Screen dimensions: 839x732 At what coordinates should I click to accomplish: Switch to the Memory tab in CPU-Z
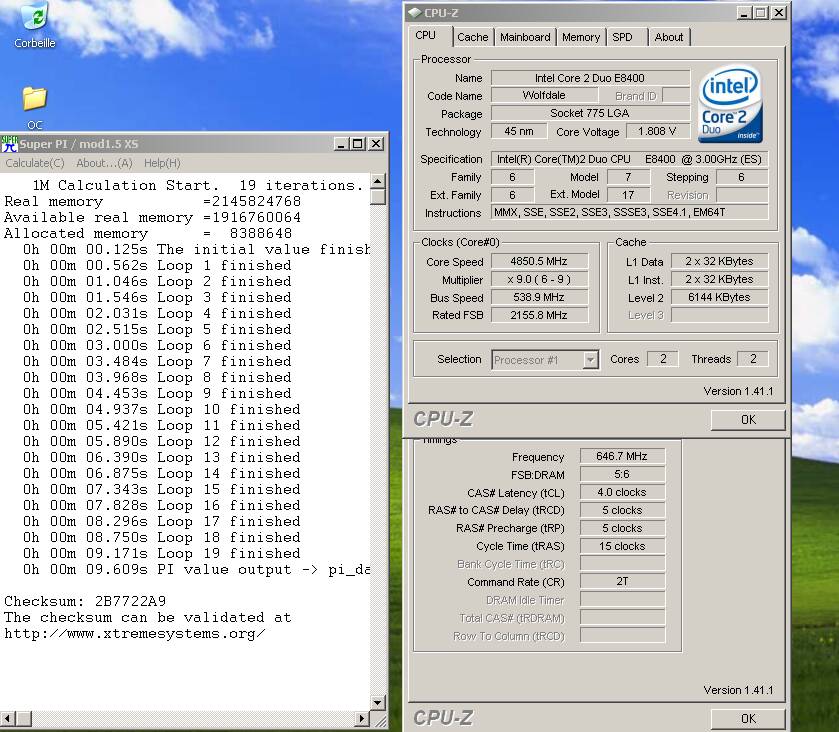(x=581, y=37)
